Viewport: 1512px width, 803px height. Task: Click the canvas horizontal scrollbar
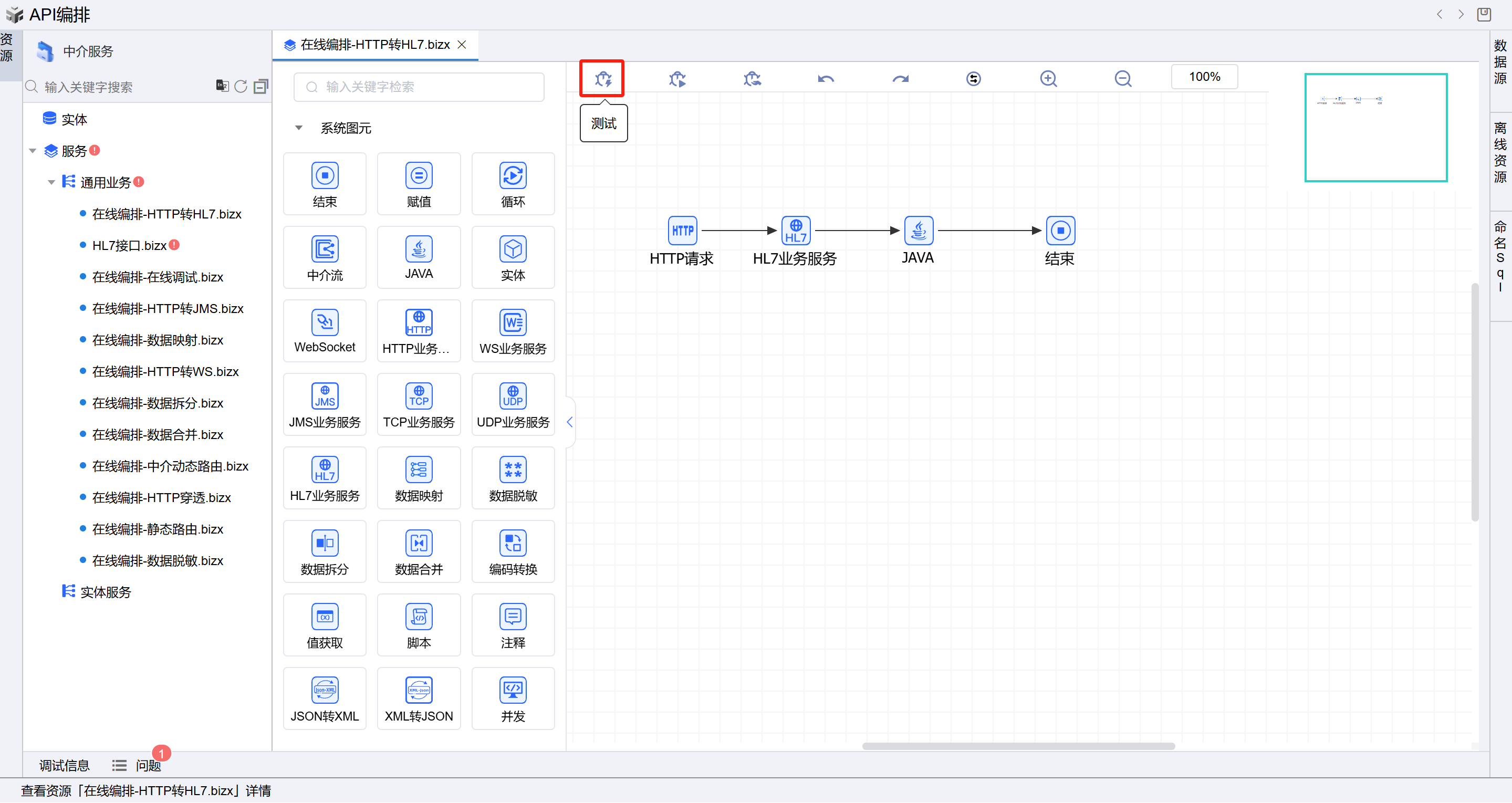coord(1018,746)
